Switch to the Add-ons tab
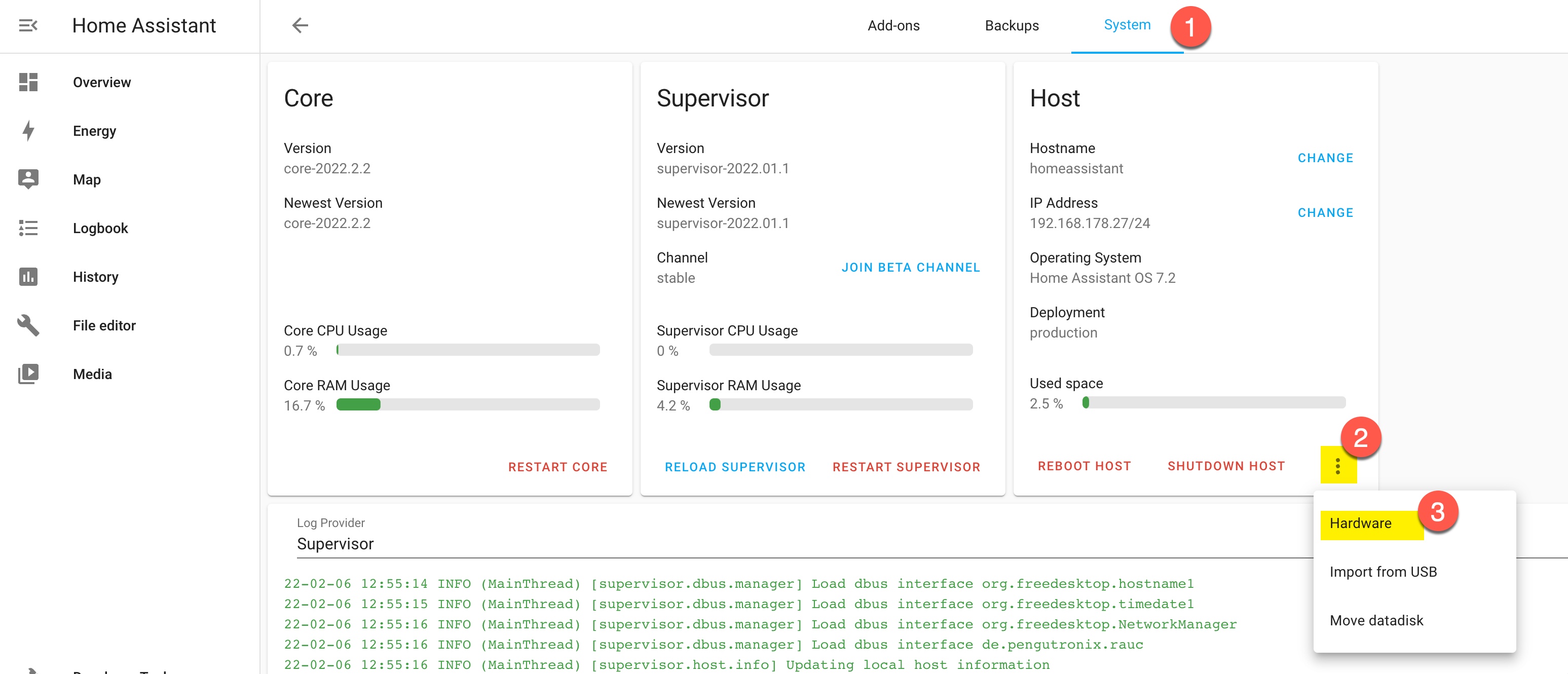The height and width of the screenshot is (674, 1568). pos(893,25)
